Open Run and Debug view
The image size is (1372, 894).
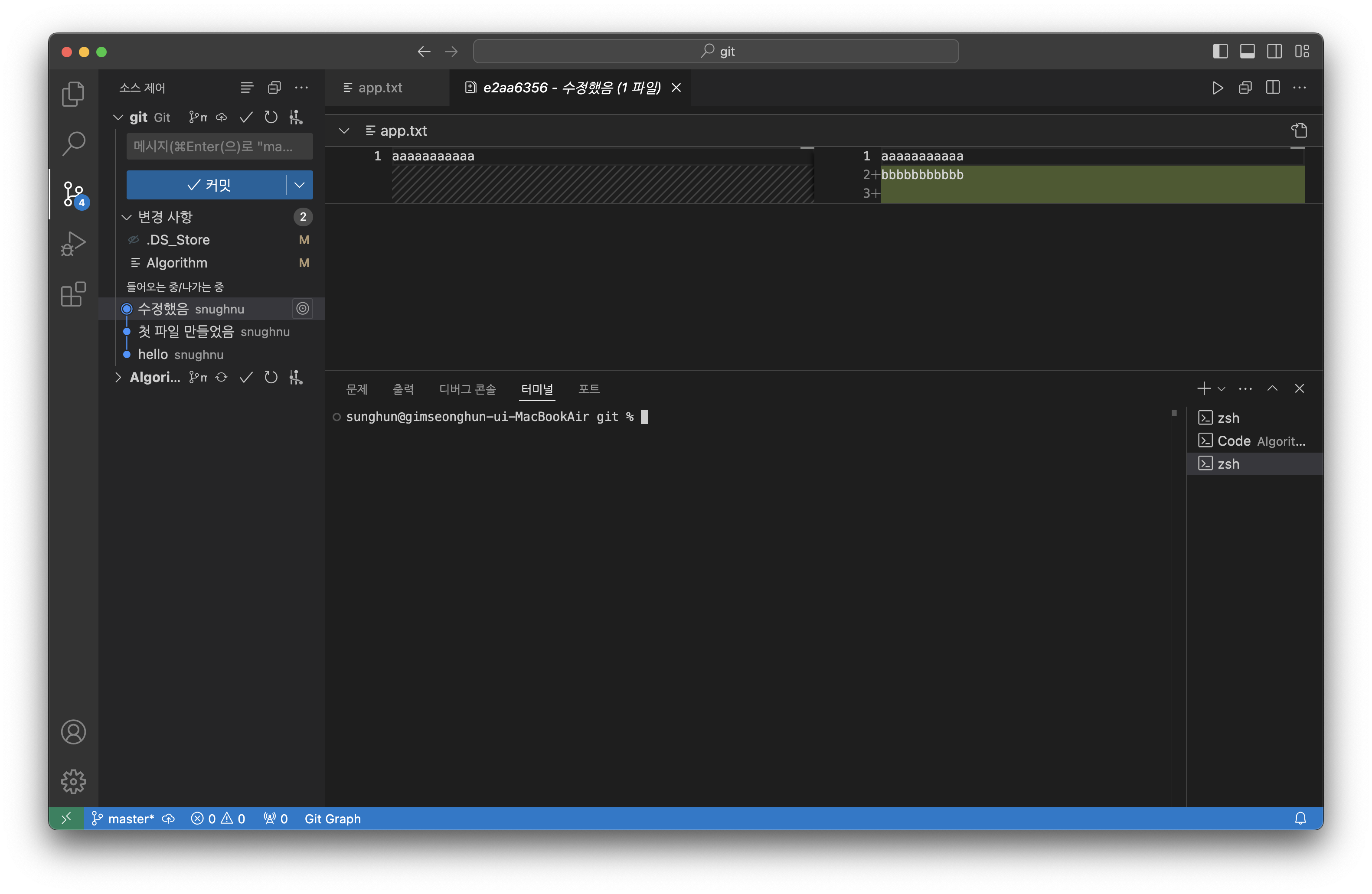tap(73, 243)
